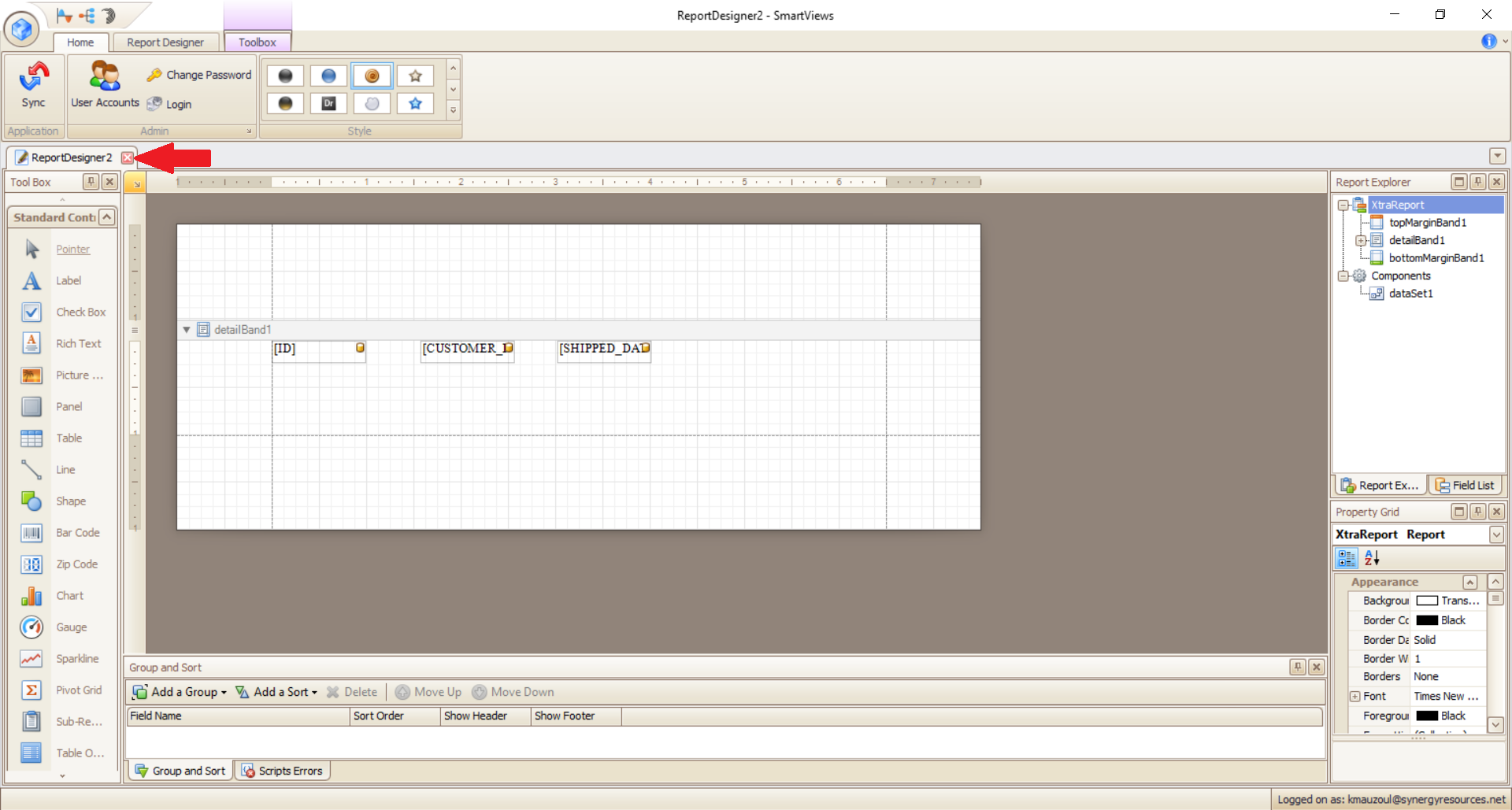Screen dimensions: 1512x810
Task: Pick the Pivot Grid control
Action: (x=63, y=690)
